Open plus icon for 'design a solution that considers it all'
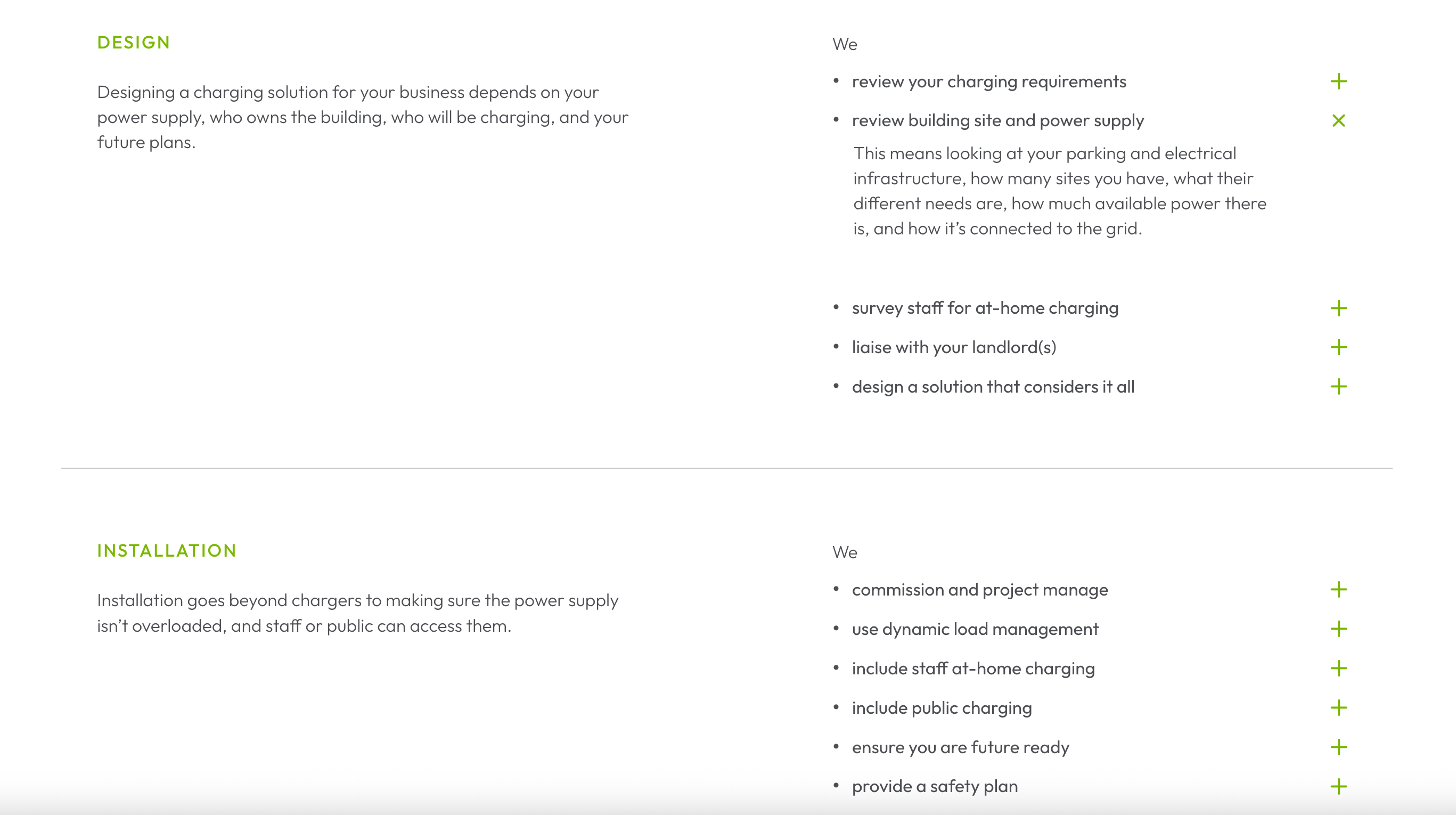The width and height of the screenshot is (1456, 815). click(x=1338, y=387)
